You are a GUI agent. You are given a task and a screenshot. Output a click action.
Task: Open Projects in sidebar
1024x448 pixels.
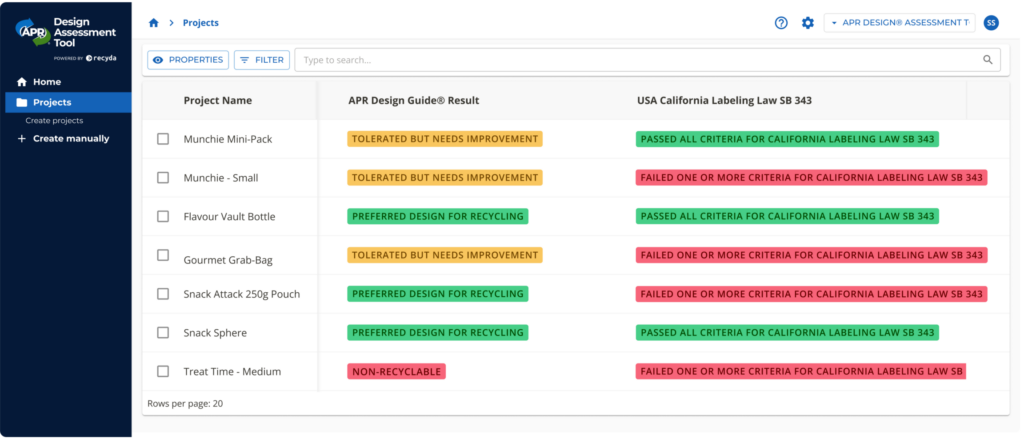click(x=68, y=103)
